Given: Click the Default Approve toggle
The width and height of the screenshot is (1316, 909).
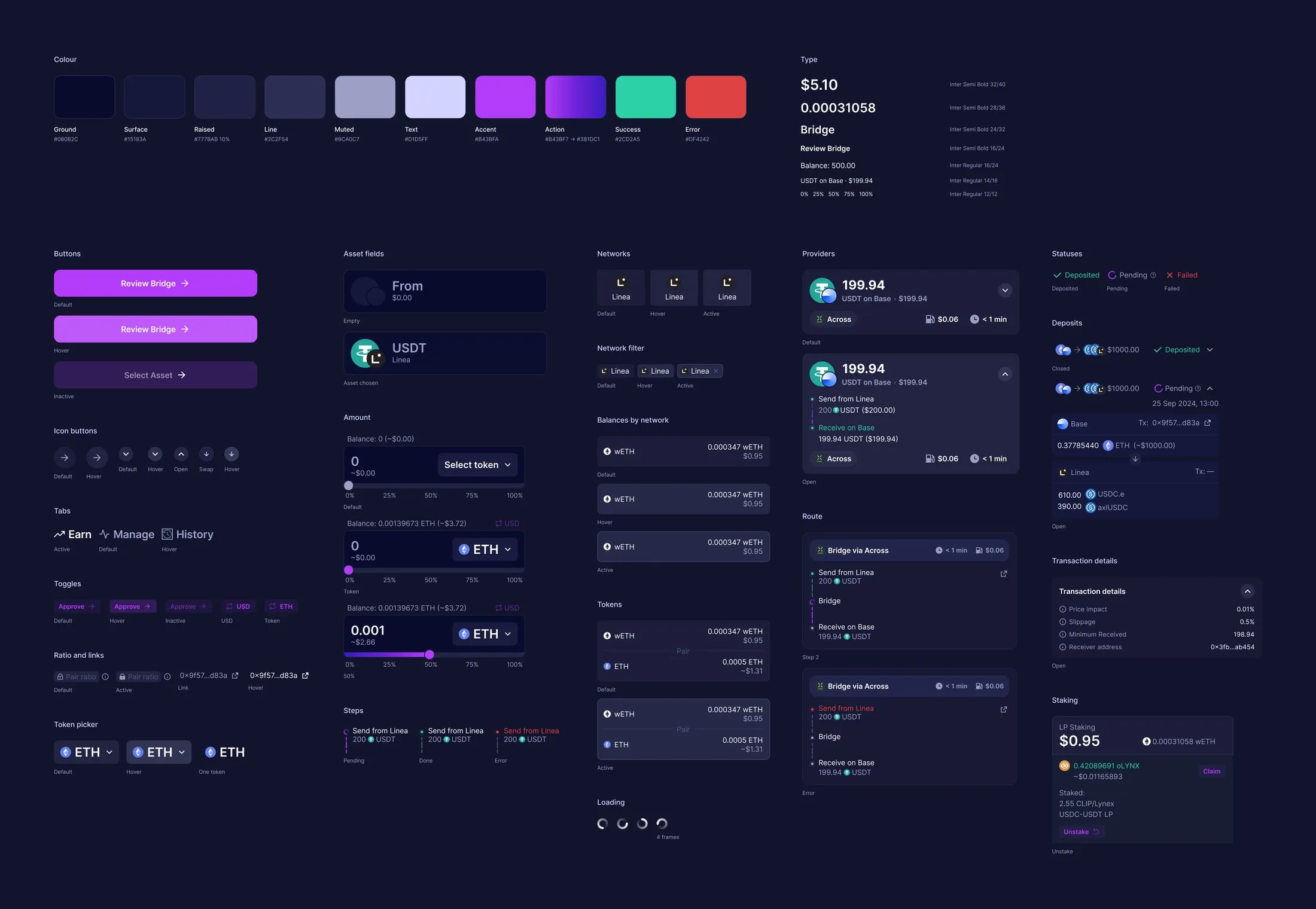Looking at the screenshot, I should 77,606.
